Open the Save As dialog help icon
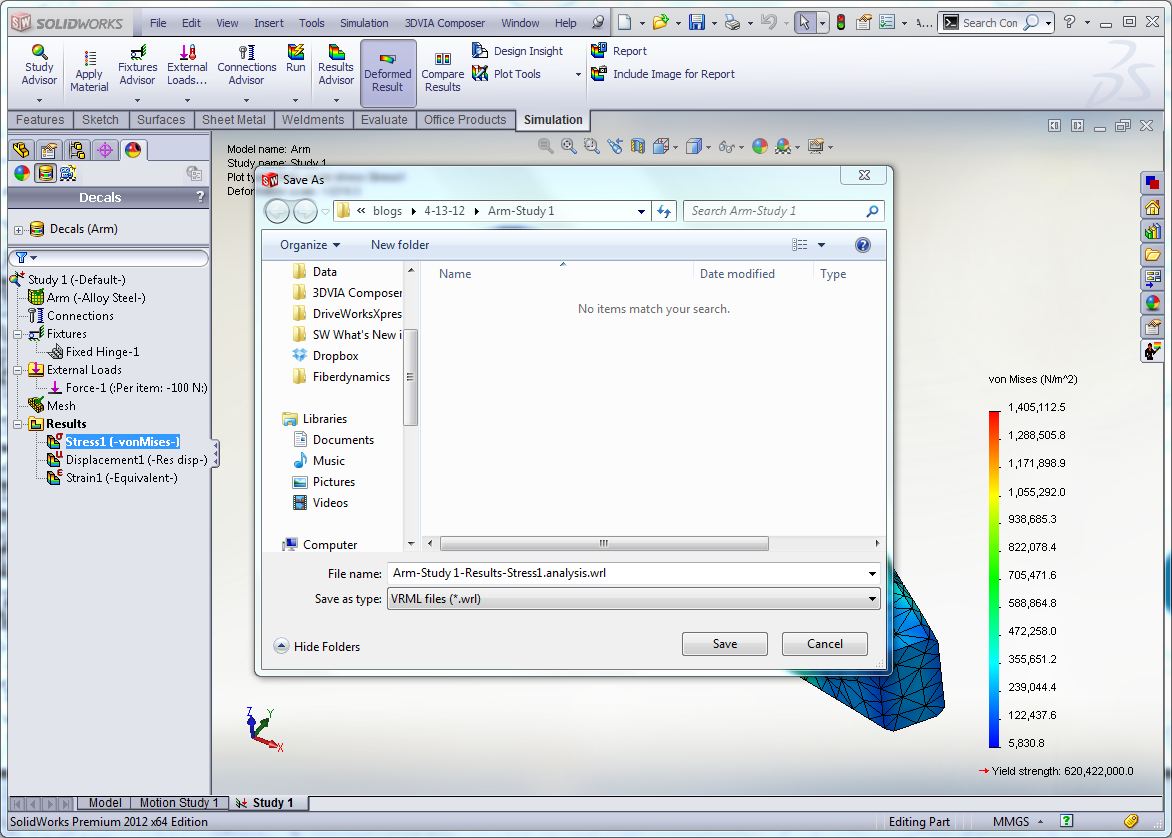 point(863,245)
